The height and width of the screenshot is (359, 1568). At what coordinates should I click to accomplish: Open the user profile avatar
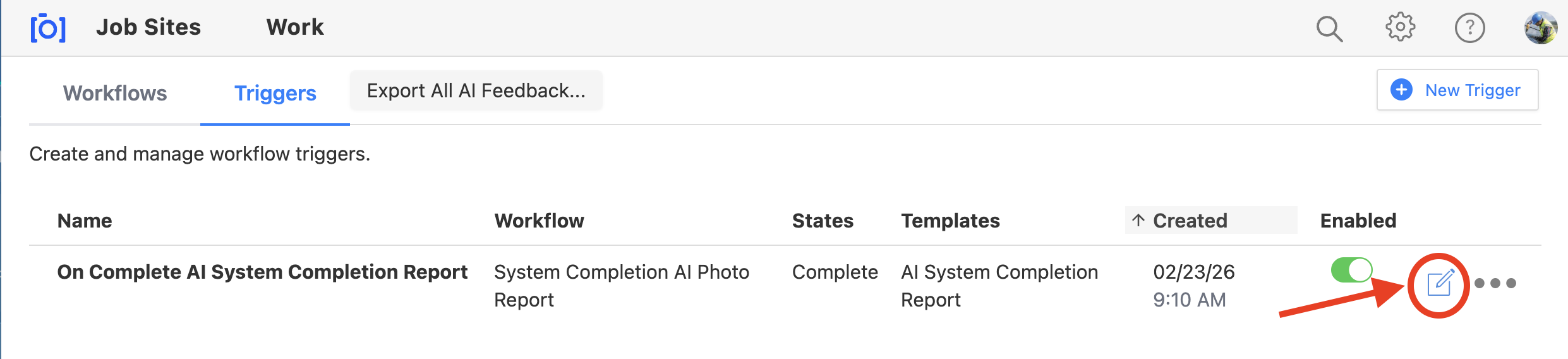(x=1540, y=28)
